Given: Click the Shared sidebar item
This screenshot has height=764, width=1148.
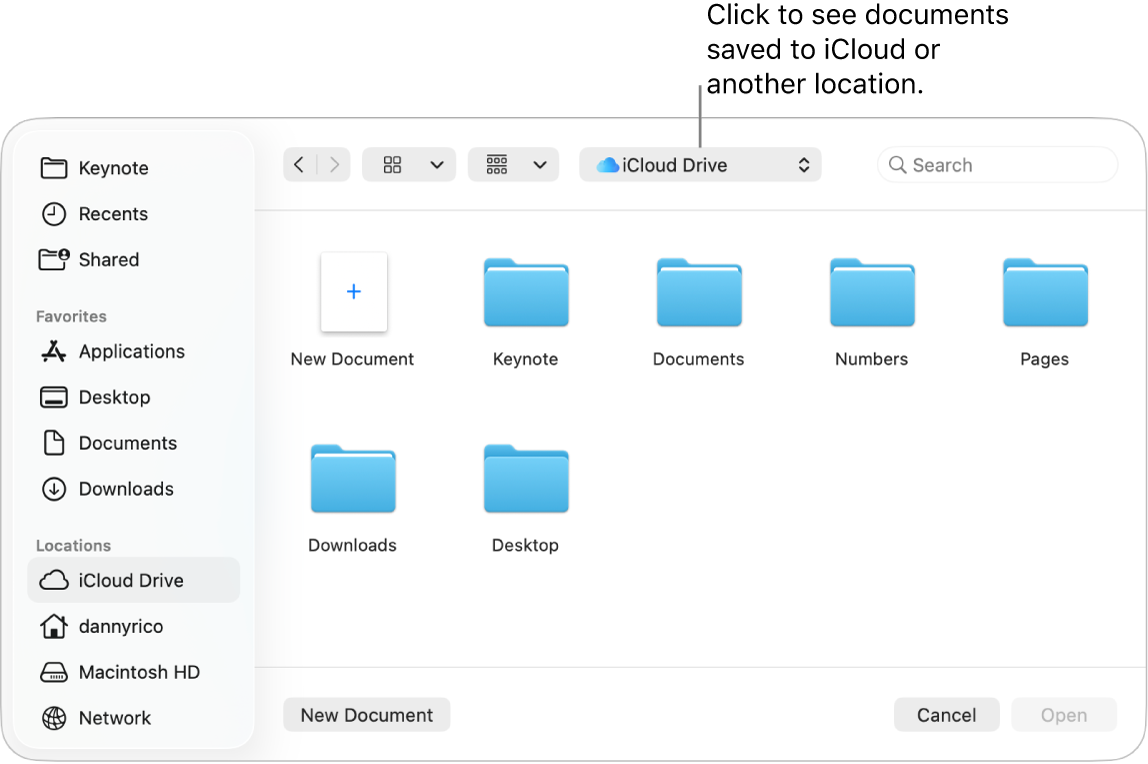Looking at the screenshot, I should (108, 259).
